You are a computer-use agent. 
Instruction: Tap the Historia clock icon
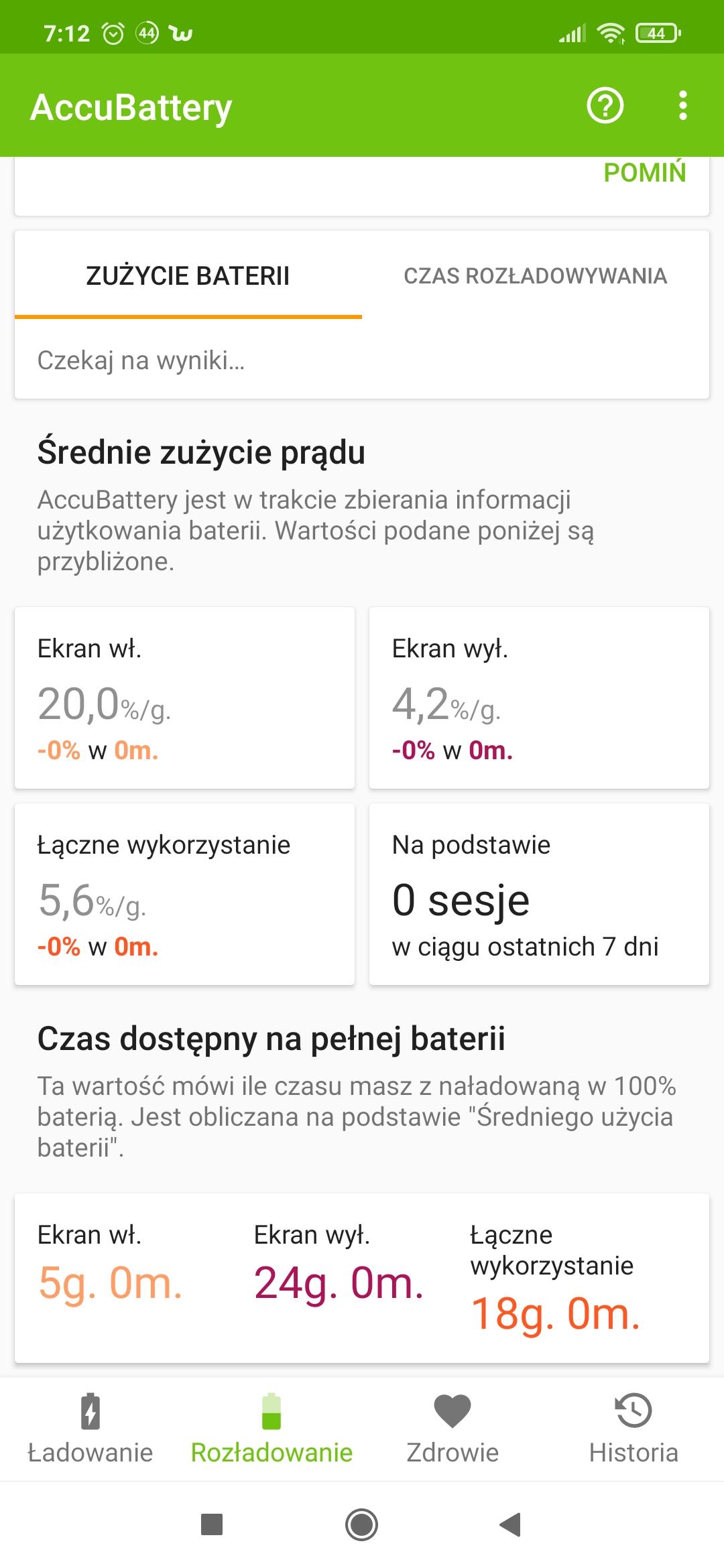[633, 1411]
